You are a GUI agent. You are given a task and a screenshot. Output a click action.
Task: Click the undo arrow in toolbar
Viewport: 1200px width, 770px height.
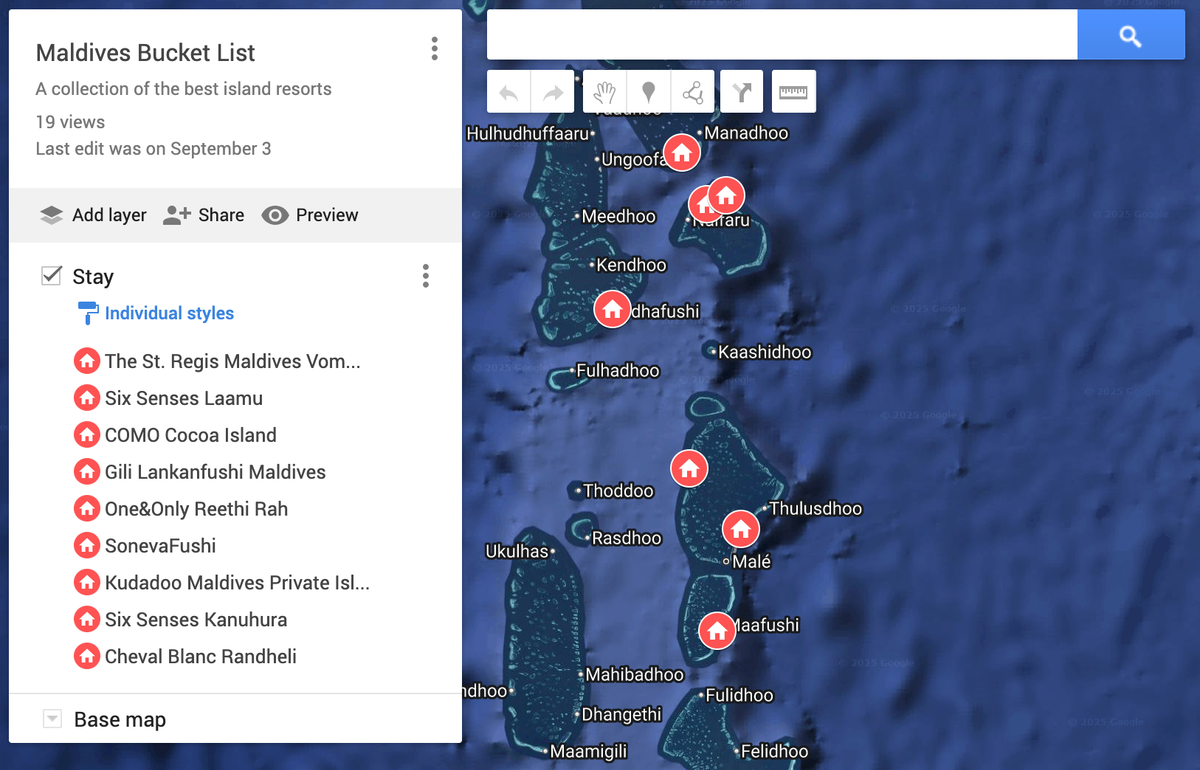(509, 92)
